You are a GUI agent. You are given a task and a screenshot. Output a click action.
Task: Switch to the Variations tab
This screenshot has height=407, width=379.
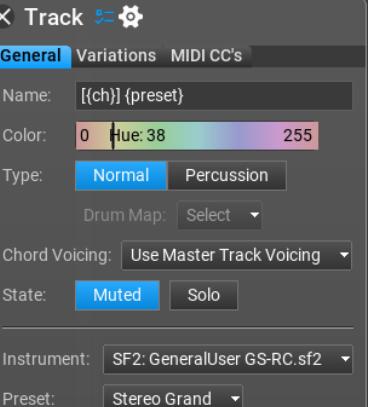pyautogui.click(x=116, y=56)
